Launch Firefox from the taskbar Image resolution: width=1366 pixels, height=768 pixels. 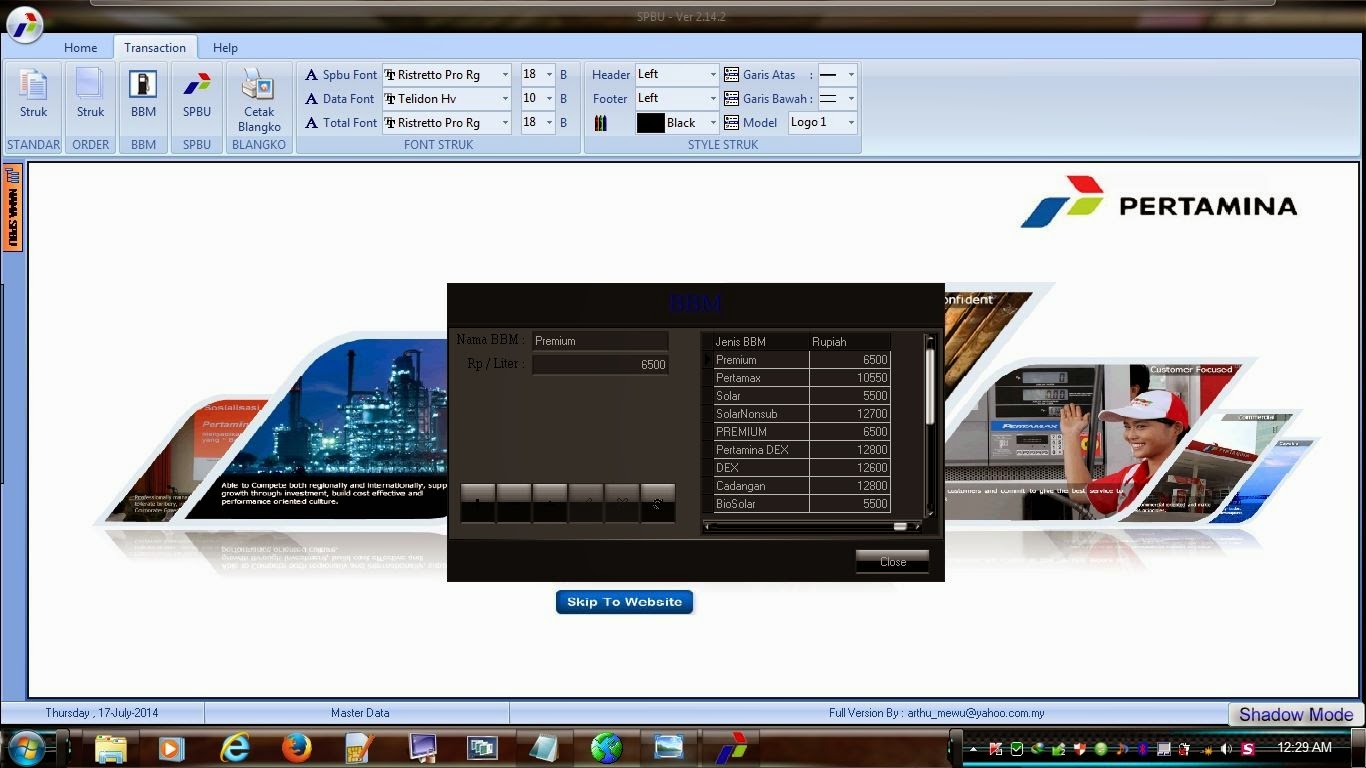point(297,747)
